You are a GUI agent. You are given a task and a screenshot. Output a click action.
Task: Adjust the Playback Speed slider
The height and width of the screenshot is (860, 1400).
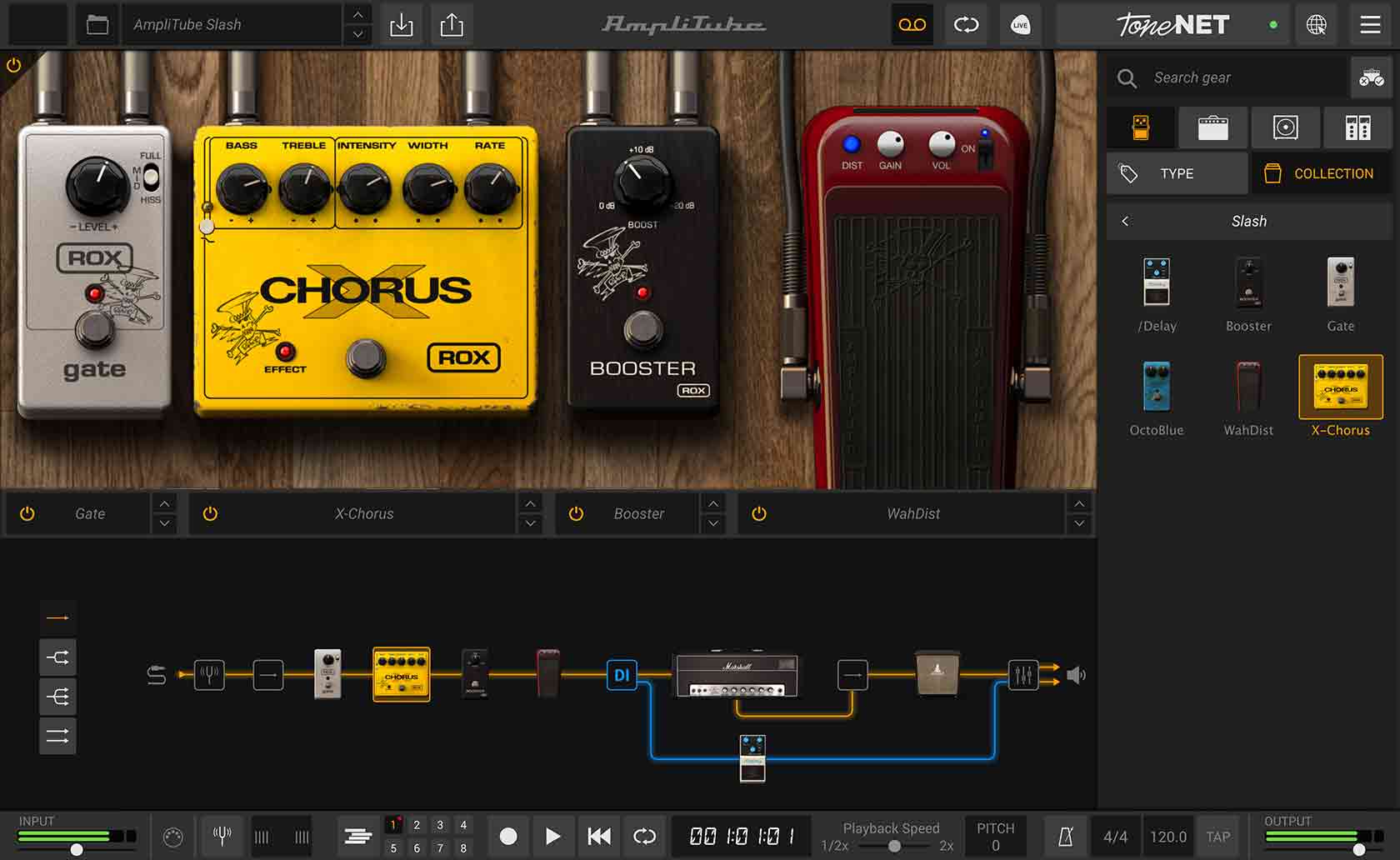(893, 846)
